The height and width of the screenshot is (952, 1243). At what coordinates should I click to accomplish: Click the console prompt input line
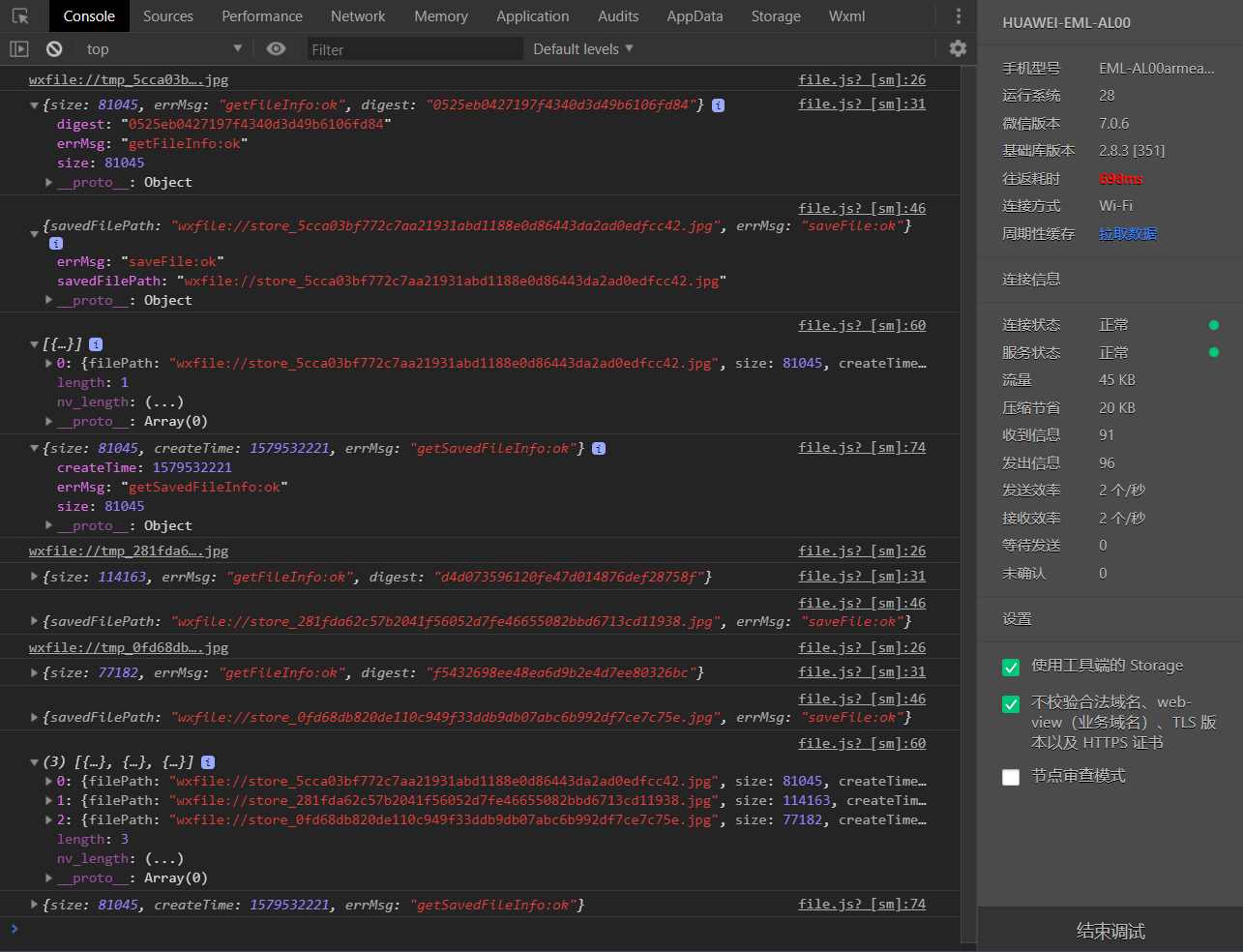pos(484,930)
